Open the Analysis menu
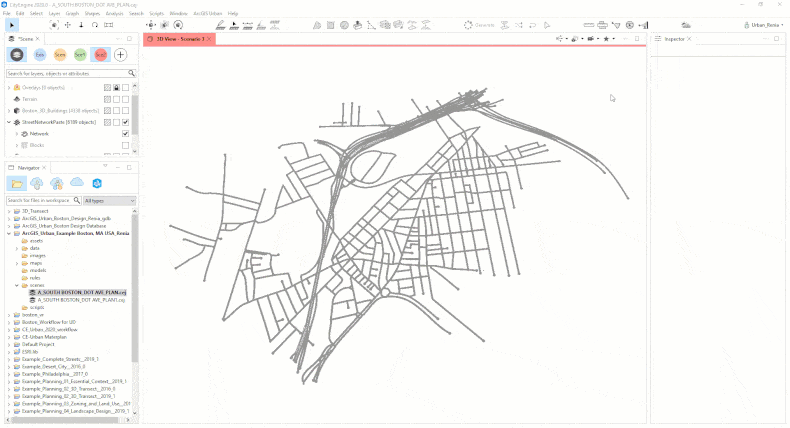The width and height of the screenshot is (790, 428). (114, 14)
